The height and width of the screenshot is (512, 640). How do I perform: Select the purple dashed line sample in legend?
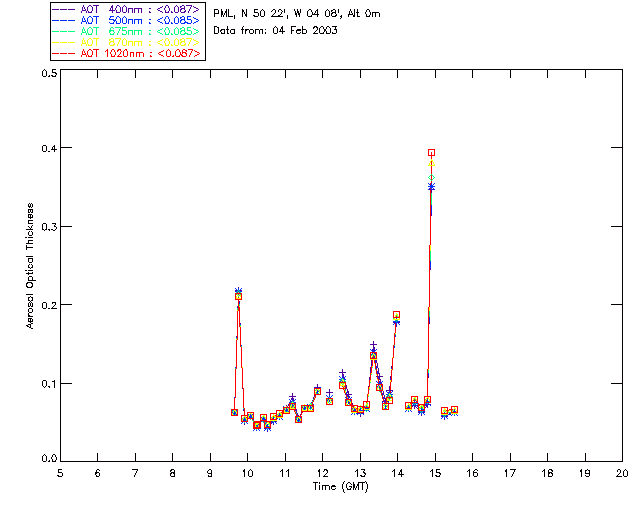coord(64,9)
